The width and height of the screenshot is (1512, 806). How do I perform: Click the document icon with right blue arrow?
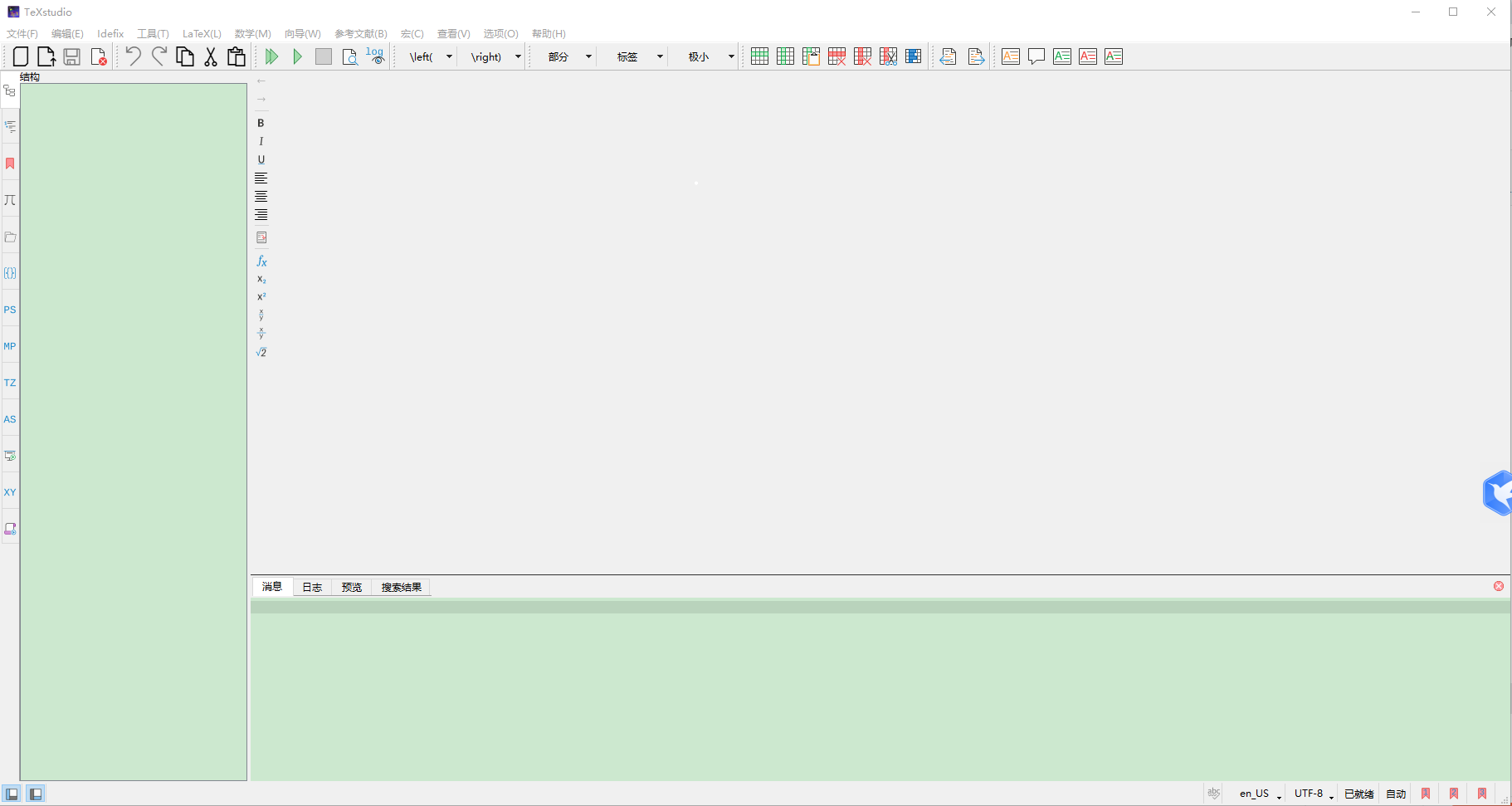click(x=976, y=56)
